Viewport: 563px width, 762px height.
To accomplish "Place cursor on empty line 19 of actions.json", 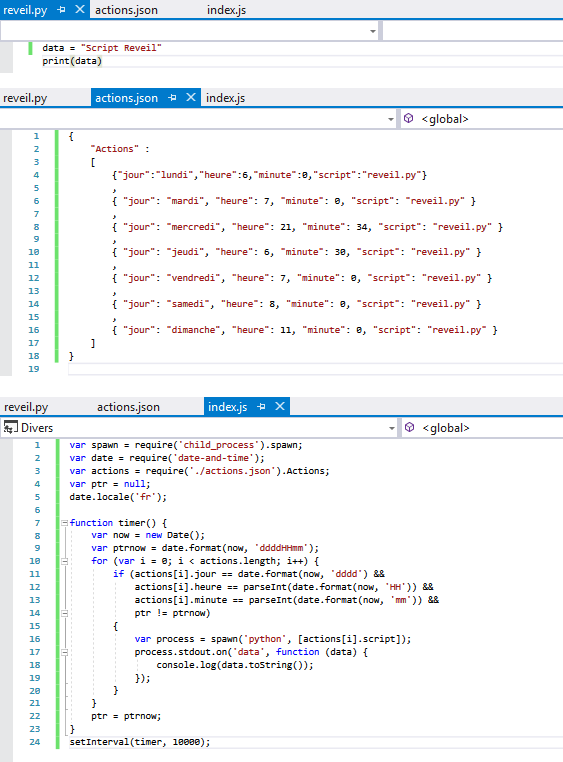I will pyautogui.click(x=315, y=369).
